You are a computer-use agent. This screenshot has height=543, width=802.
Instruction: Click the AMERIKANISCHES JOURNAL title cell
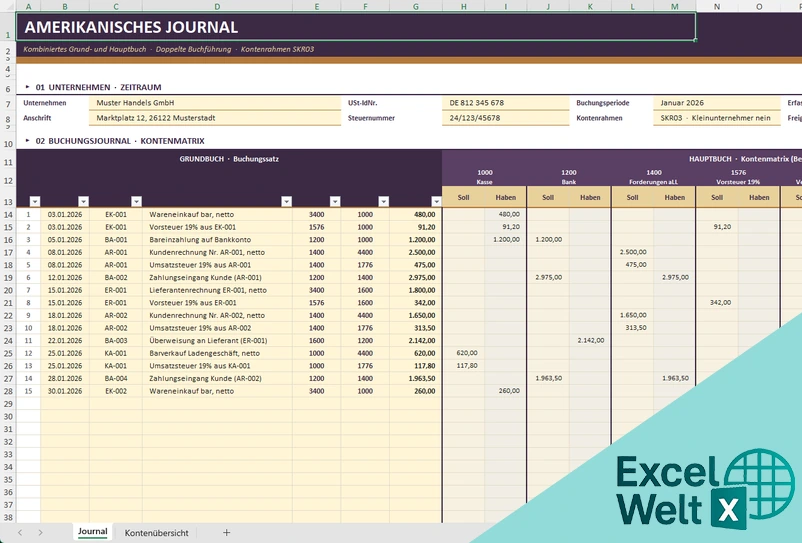click(356, 27)
